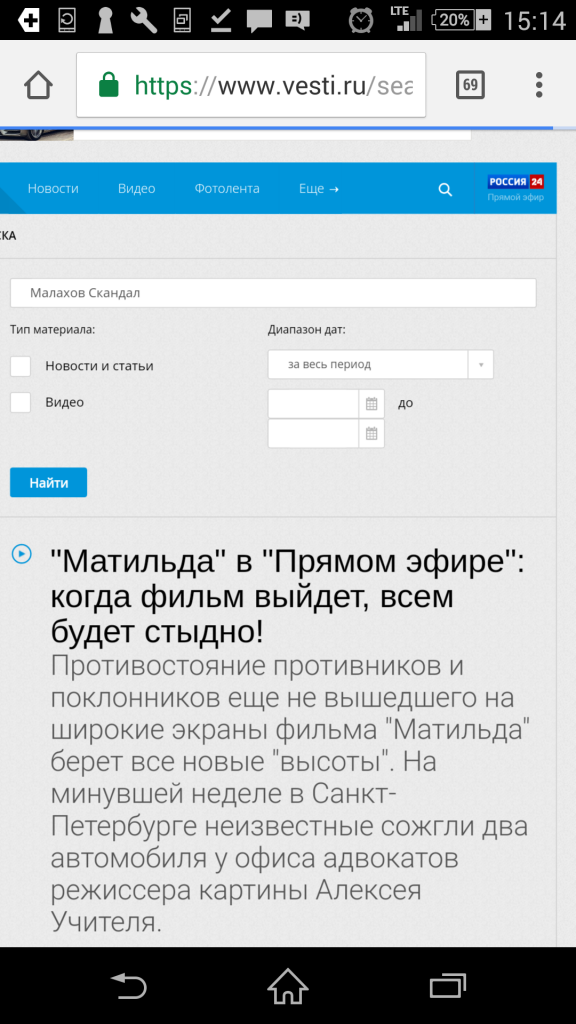The width and height of the screenshot is (576, 1024).
Task: Expand the "за весь период" date range dropdown
Action: tap(381, 364)
